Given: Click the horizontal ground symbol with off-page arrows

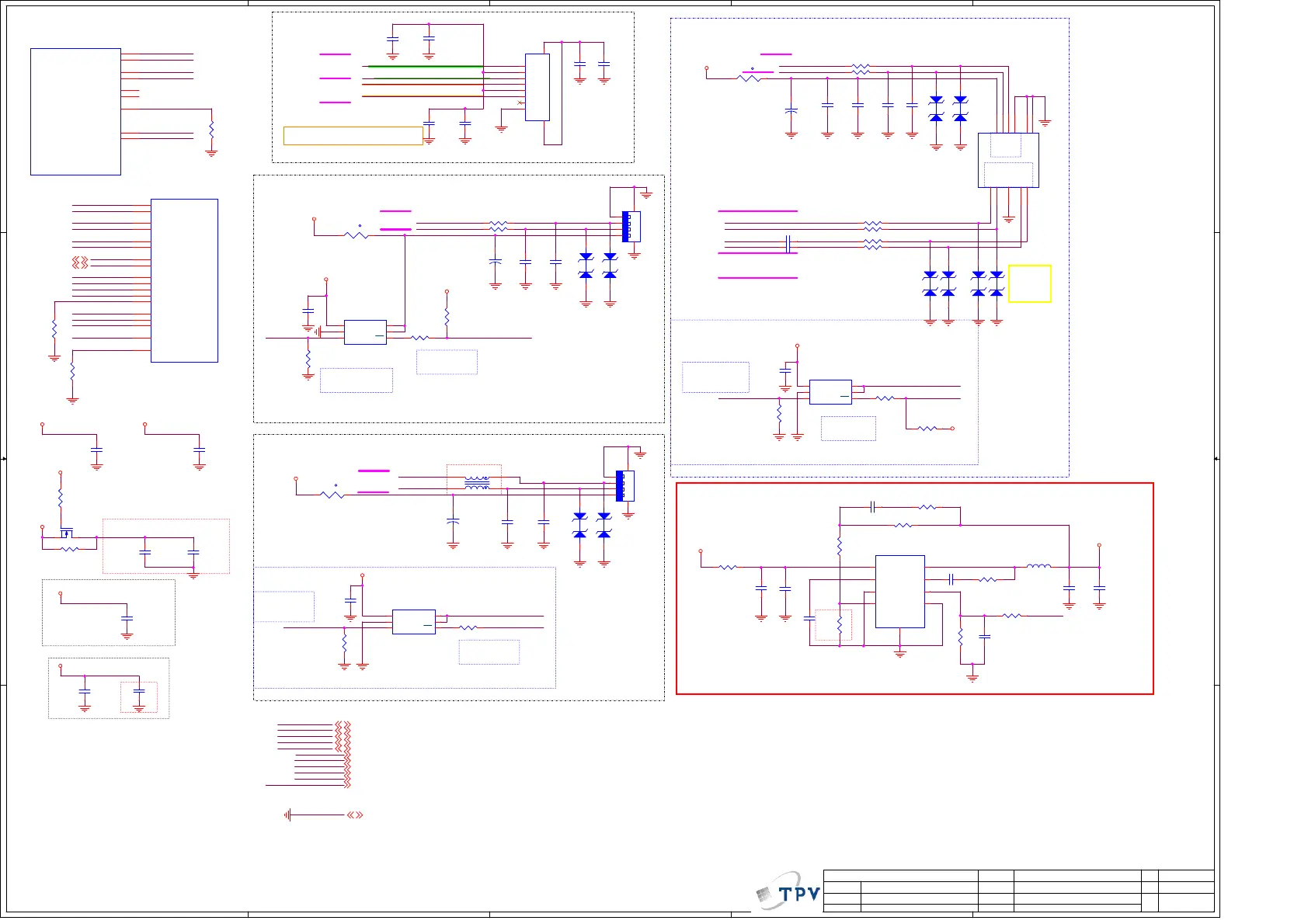Looking at the screenshot, I should coord(289,815).
